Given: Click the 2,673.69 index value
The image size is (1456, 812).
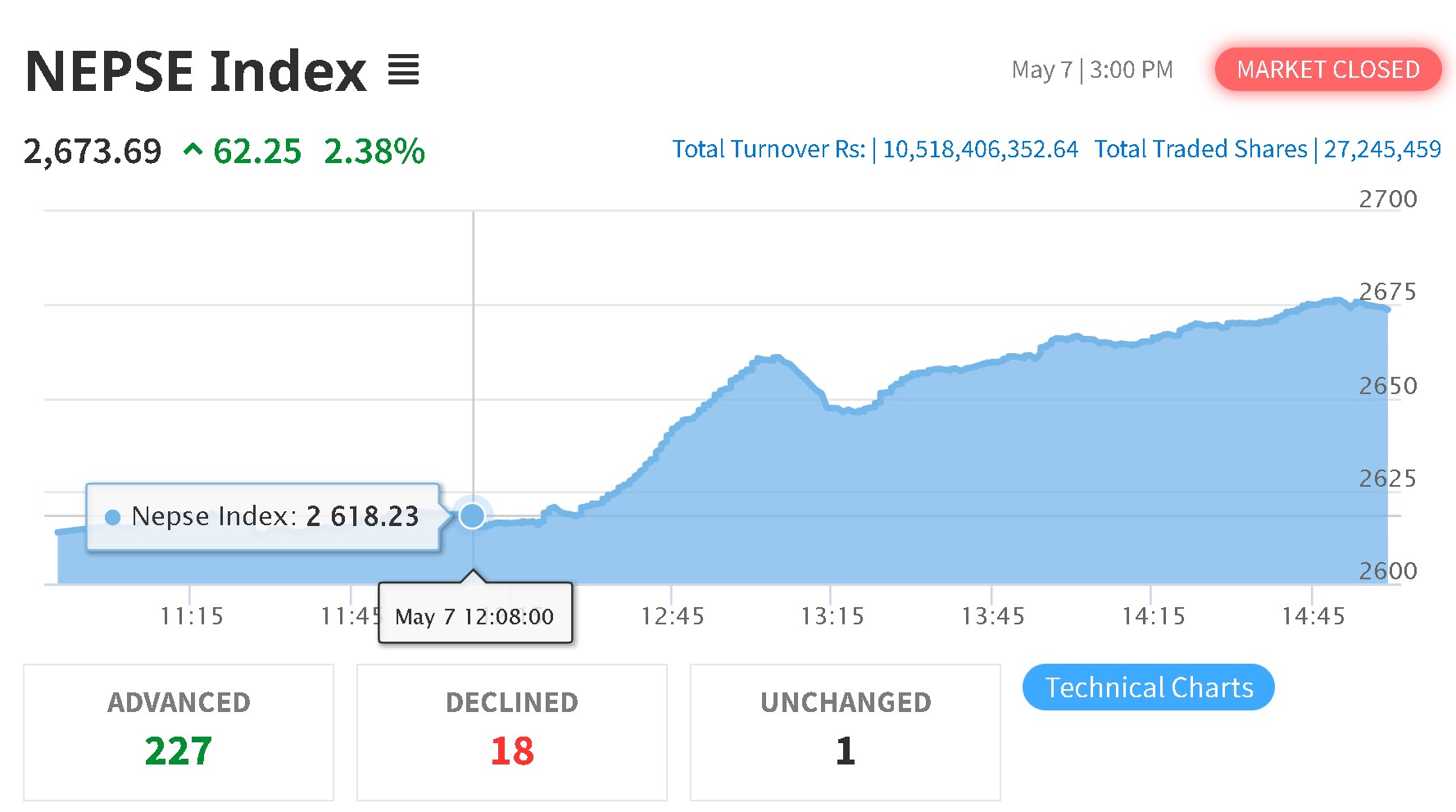Looking at the screenshot, I should click(x=93, y=152).
